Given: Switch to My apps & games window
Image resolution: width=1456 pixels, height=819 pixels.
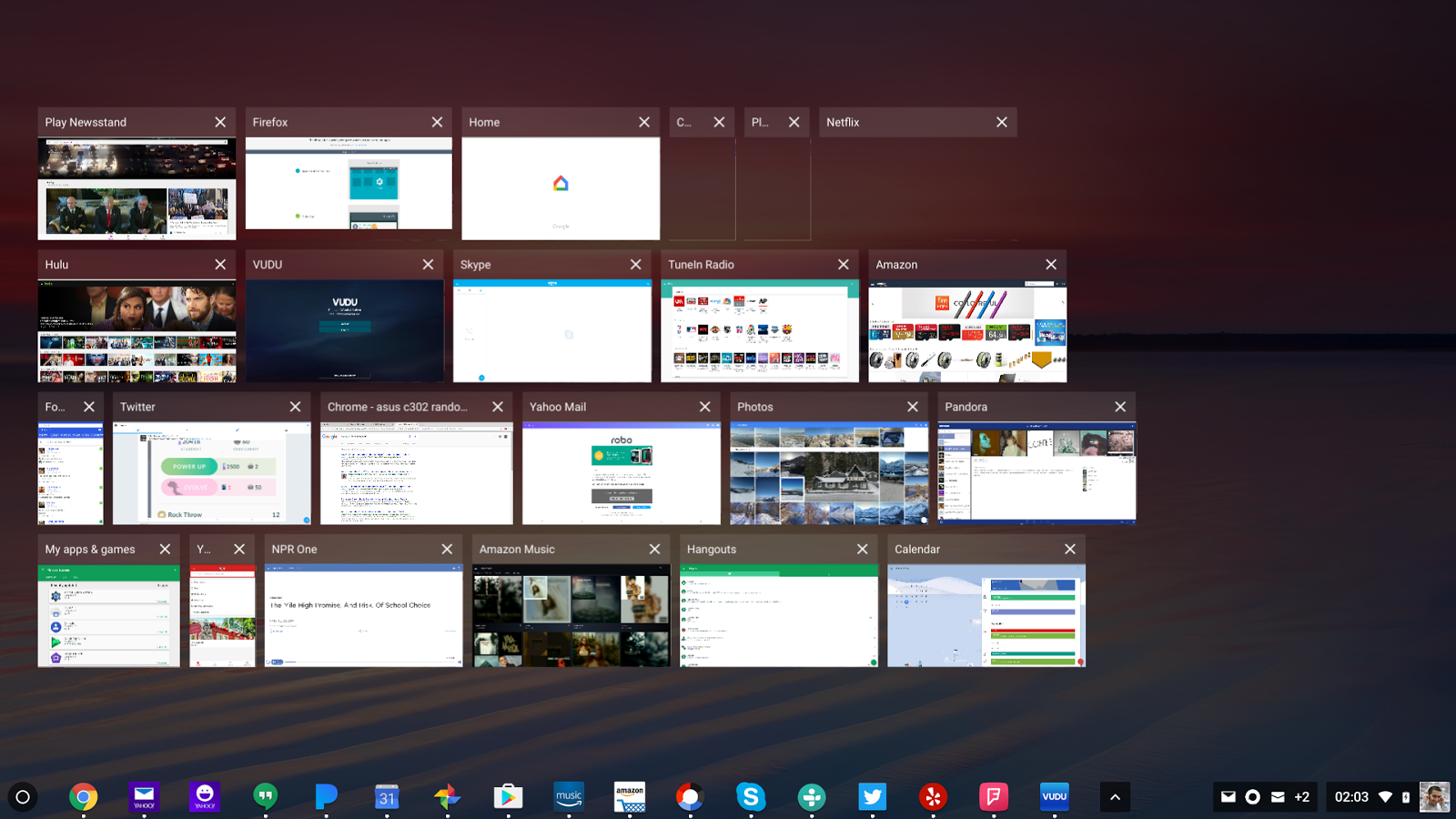Looking at the screenshot, I should tap(109, 601).
